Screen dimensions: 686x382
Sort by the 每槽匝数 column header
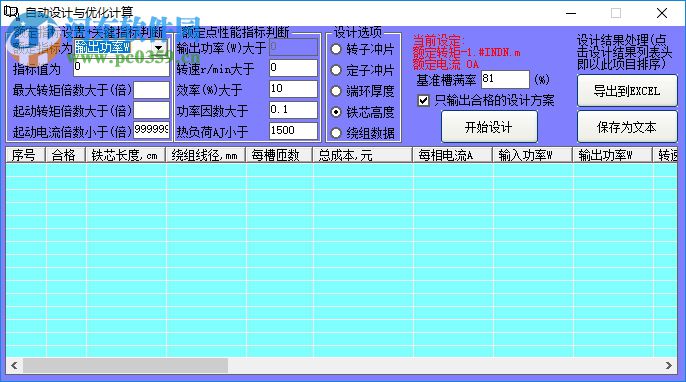(x=279, y=155)
